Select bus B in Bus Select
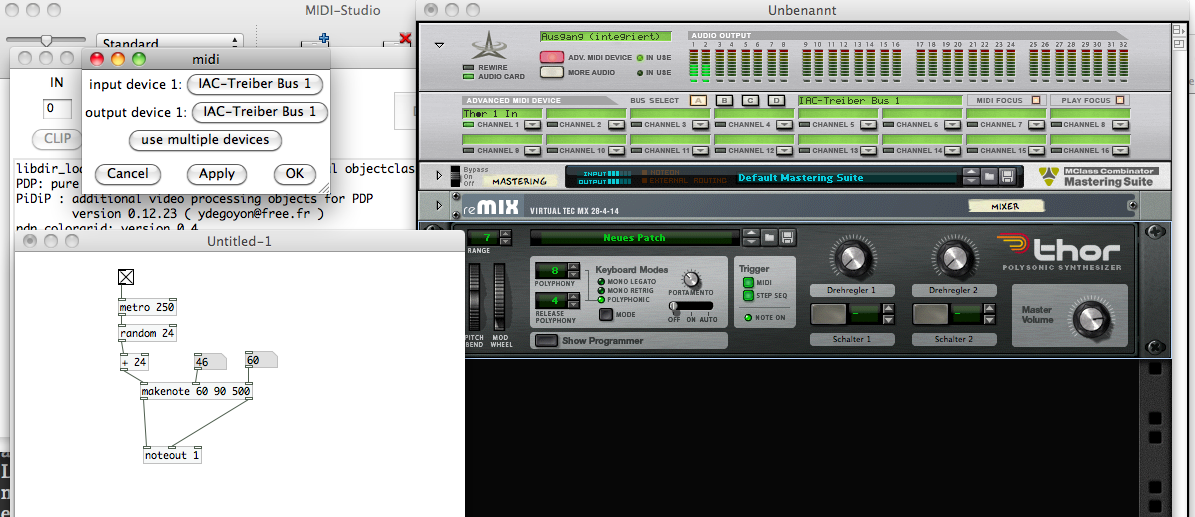The height and width of the screenshot is (517, 1195). [724, 100]
